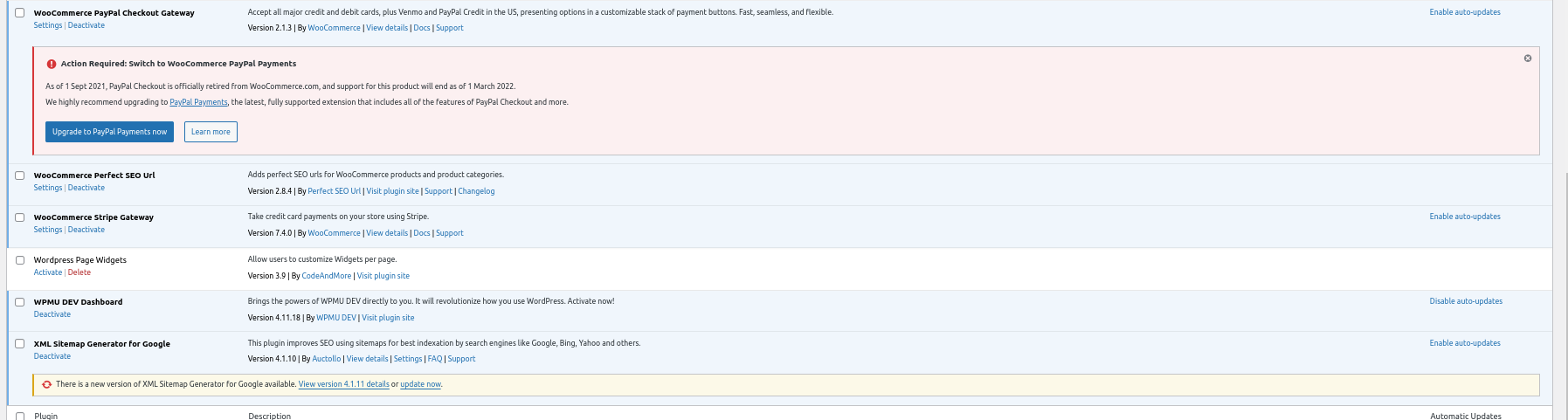Image resolution: width=1568 pixels, height=420 pixels.
Task: Open the Perfect SEO Url Changelog link
Action: pos(476,191)
